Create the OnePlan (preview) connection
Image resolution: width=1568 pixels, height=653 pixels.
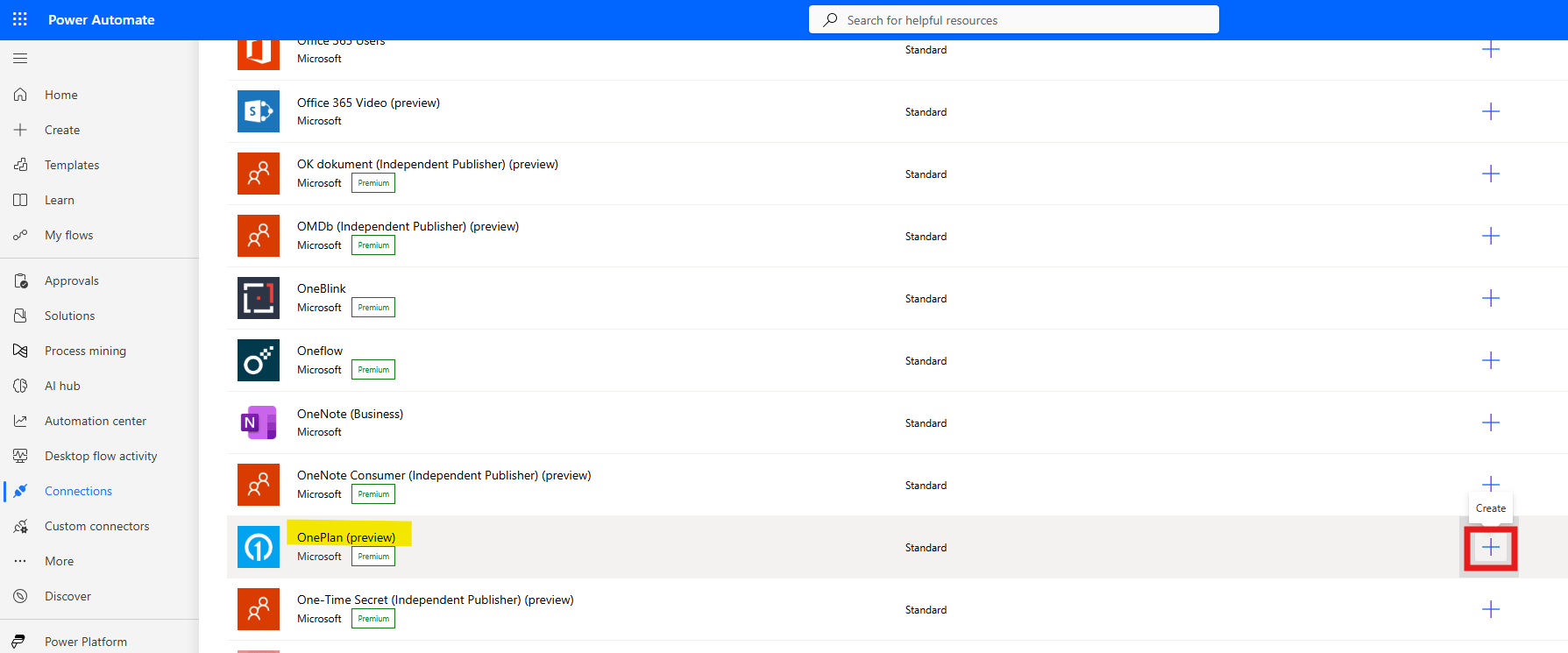click(1491, 548)
